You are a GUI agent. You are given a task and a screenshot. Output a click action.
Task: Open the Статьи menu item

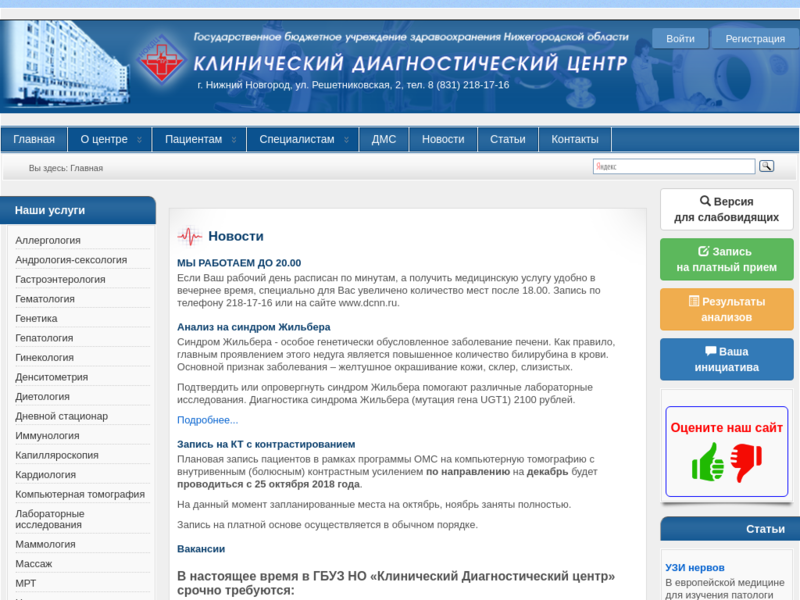[x=508, y=139]
